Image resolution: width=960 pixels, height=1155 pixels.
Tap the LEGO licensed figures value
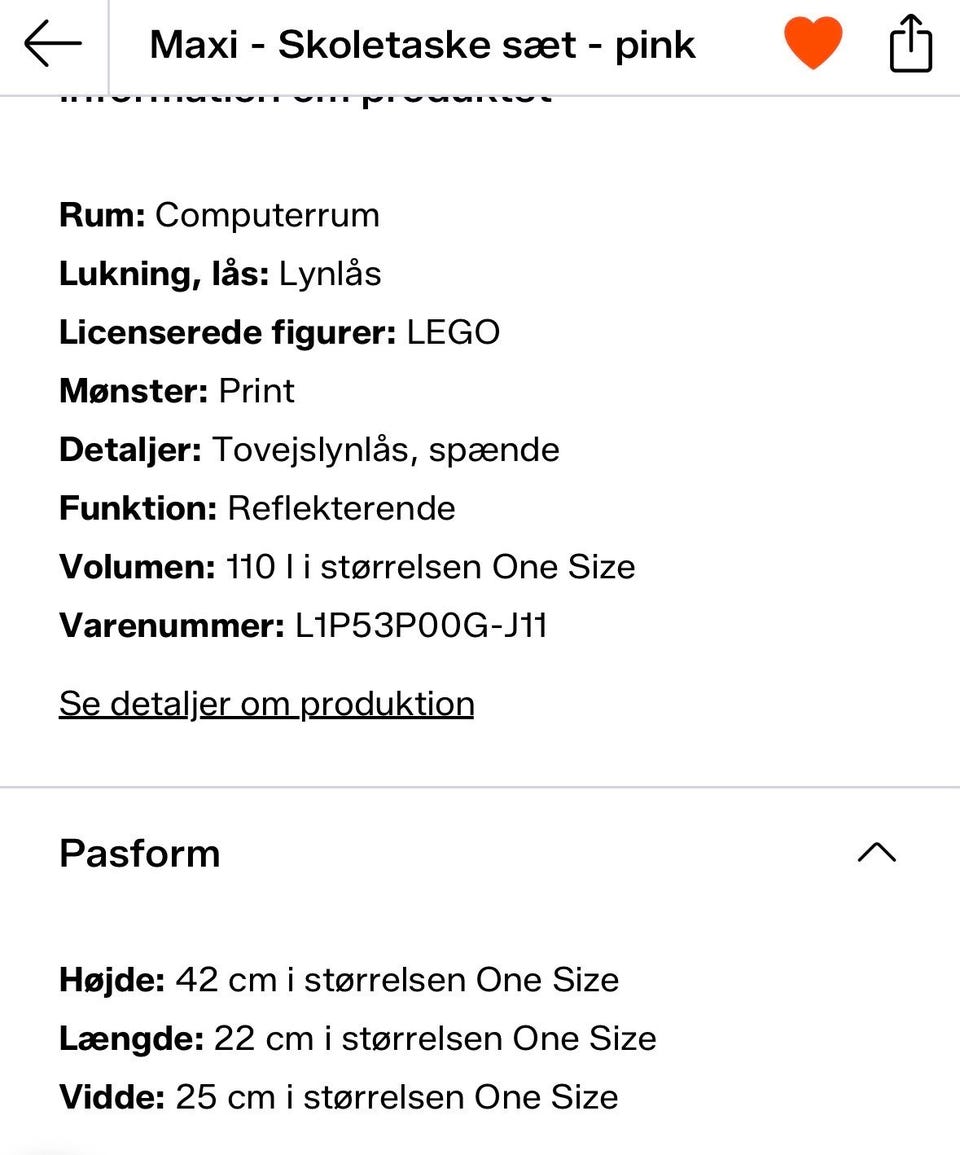pyautogui.click(x=453, y=332)
